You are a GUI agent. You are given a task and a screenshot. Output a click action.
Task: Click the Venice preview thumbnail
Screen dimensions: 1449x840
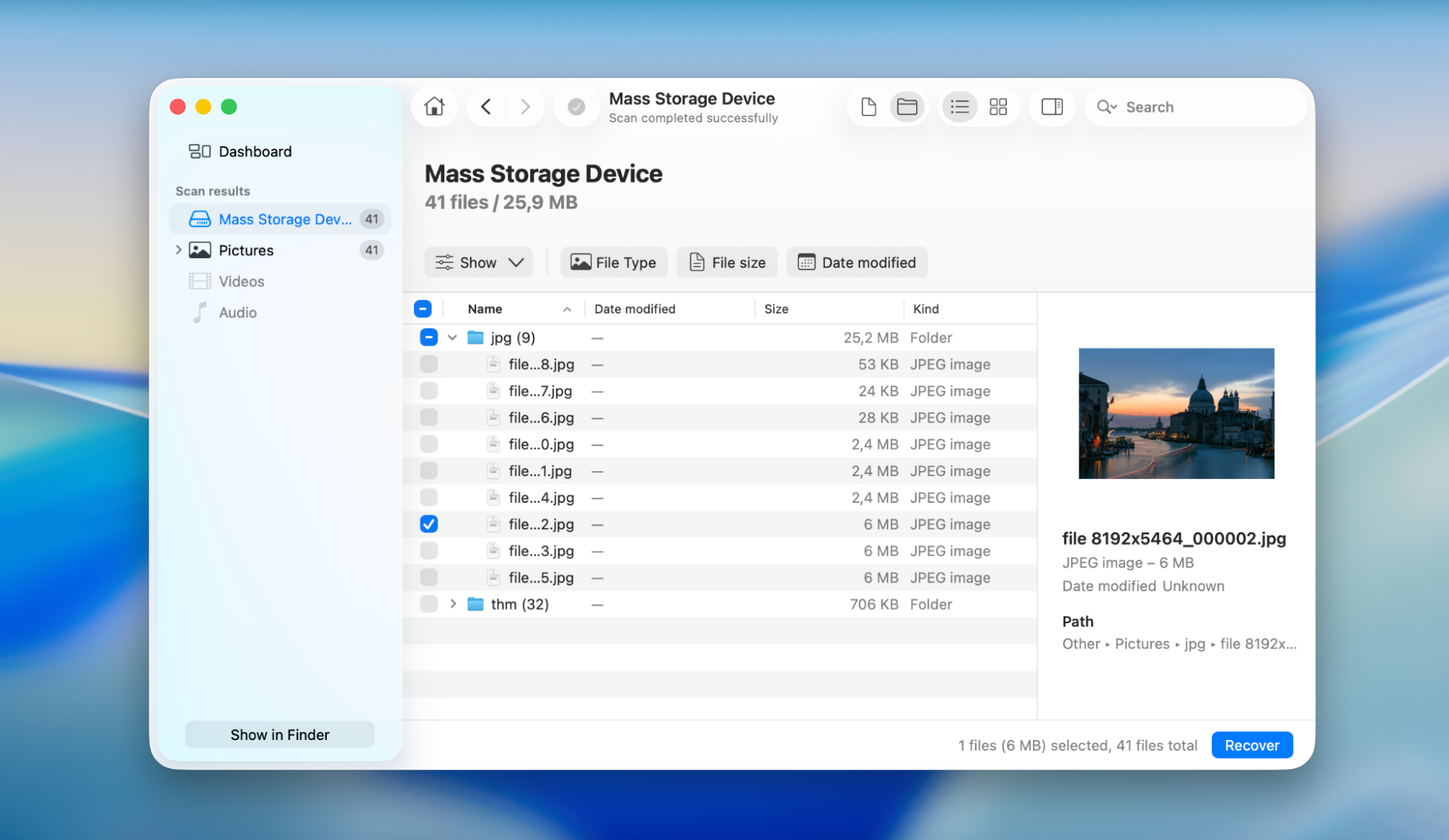1176,413
